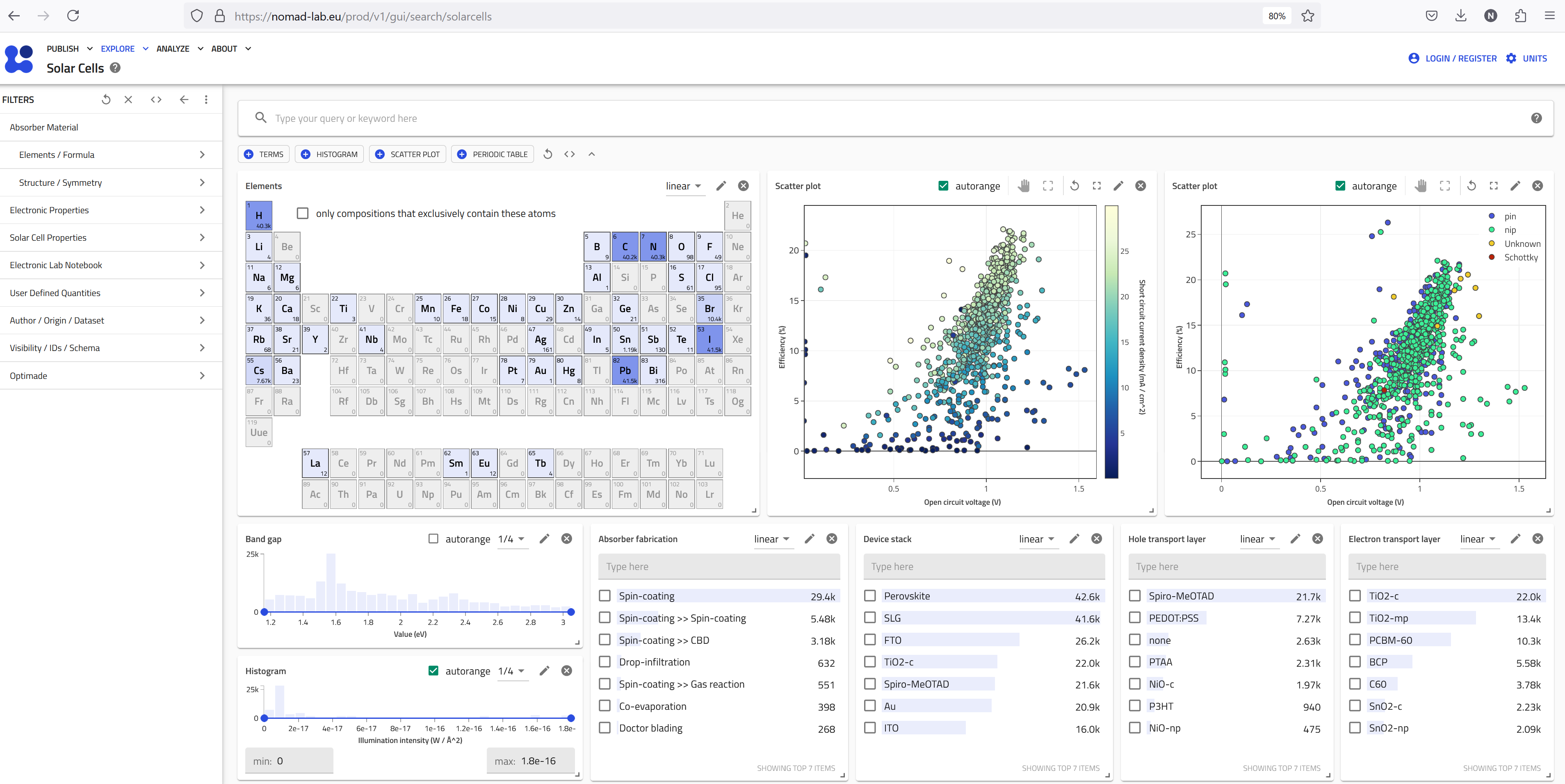Toggle autorange on the Band gap histogram
This screenshot has height=784, width=1565.
point(433,539)
